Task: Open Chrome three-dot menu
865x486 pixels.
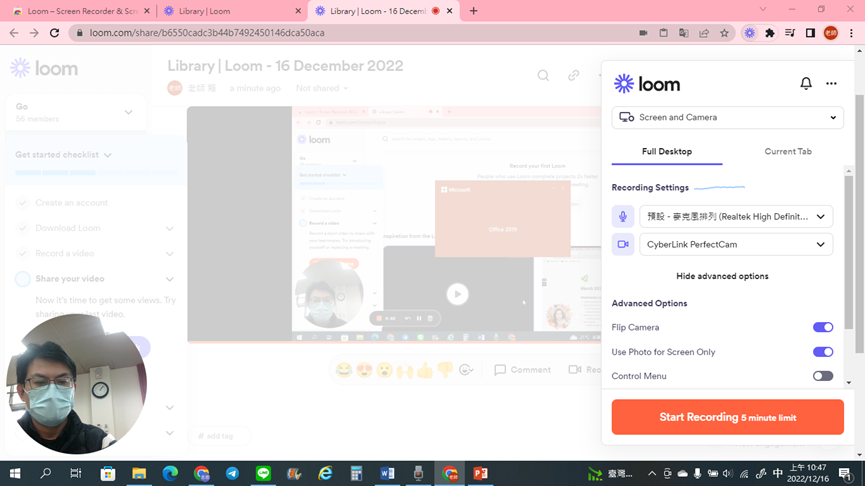Action: tap(851, 33)
